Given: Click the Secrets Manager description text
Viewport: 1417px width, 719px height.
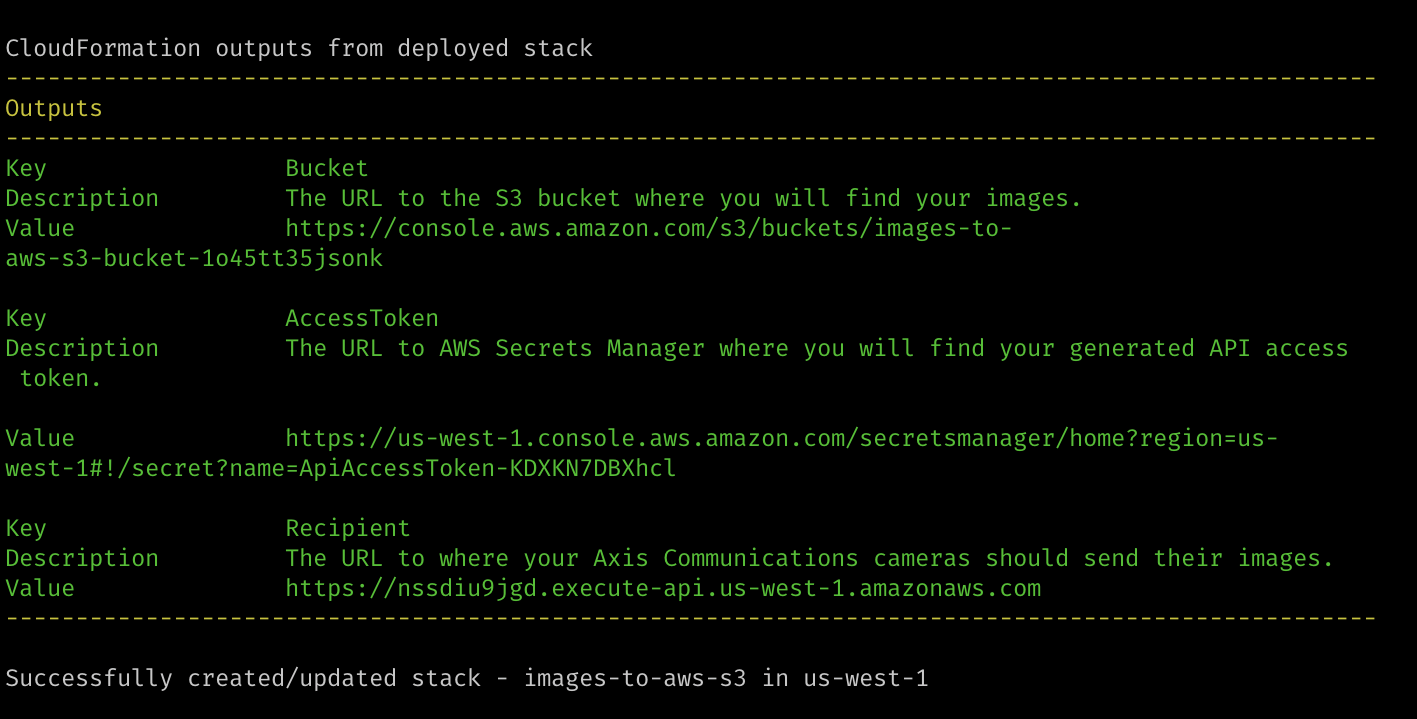Looking at the screenshot, I should pos(816,349).
